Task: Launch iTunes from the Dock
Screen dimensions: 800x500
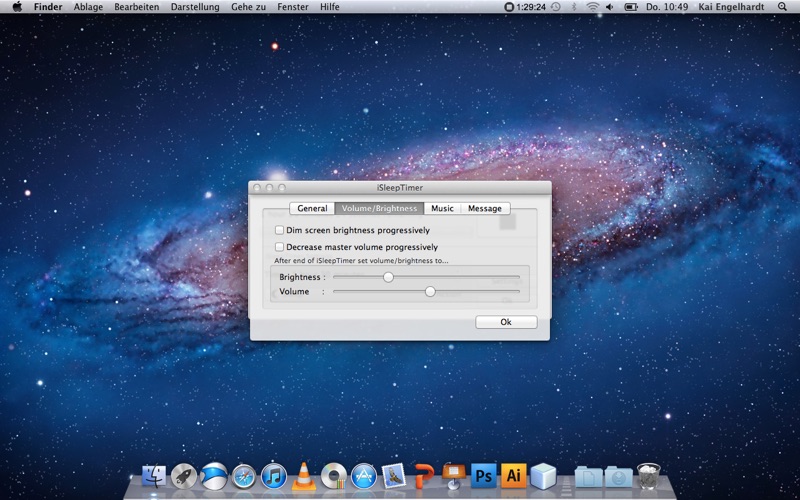Action: click(274, 477)
